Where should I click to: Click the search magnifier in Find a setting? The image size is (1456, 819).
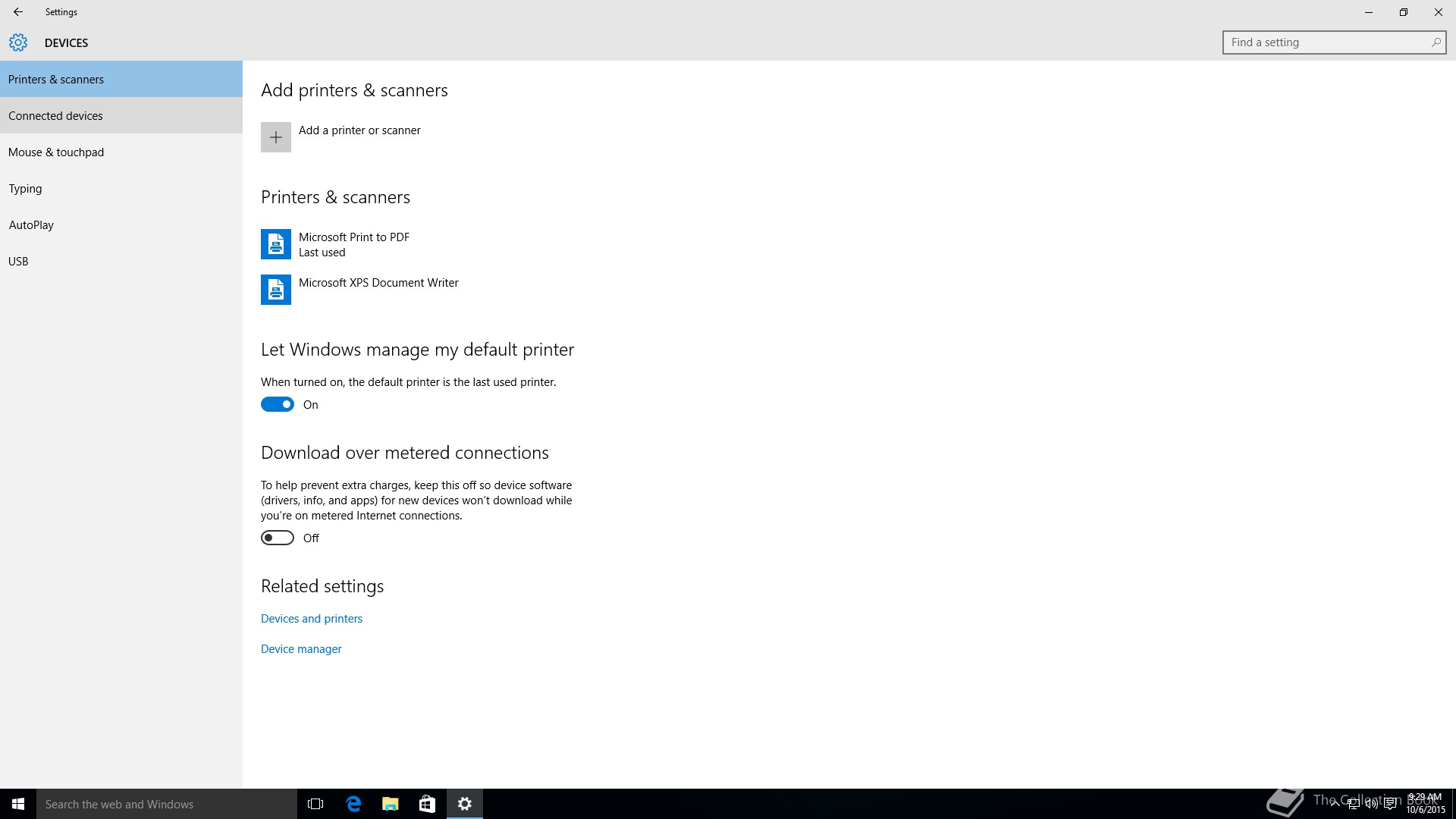click(1436, 42)
